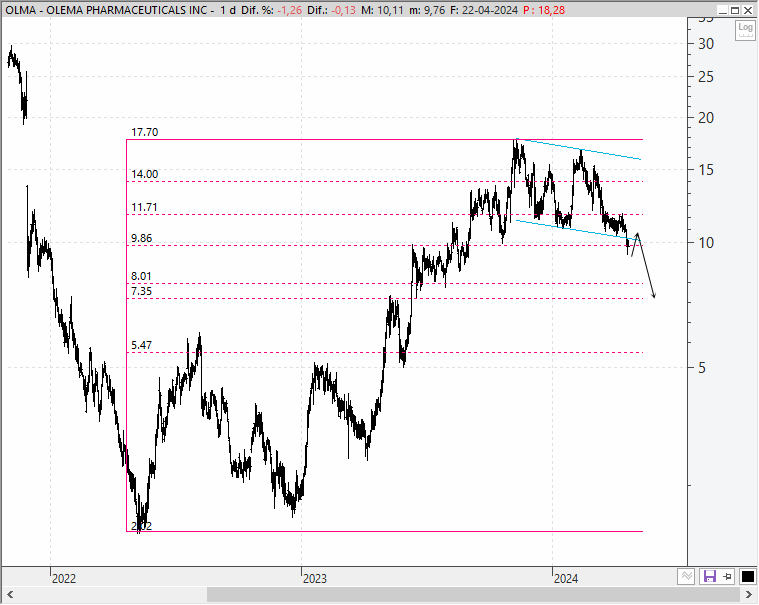This screenshot has width=759, height=605.
Task: Click the 15 price axis label
Action: click(706, 170)
